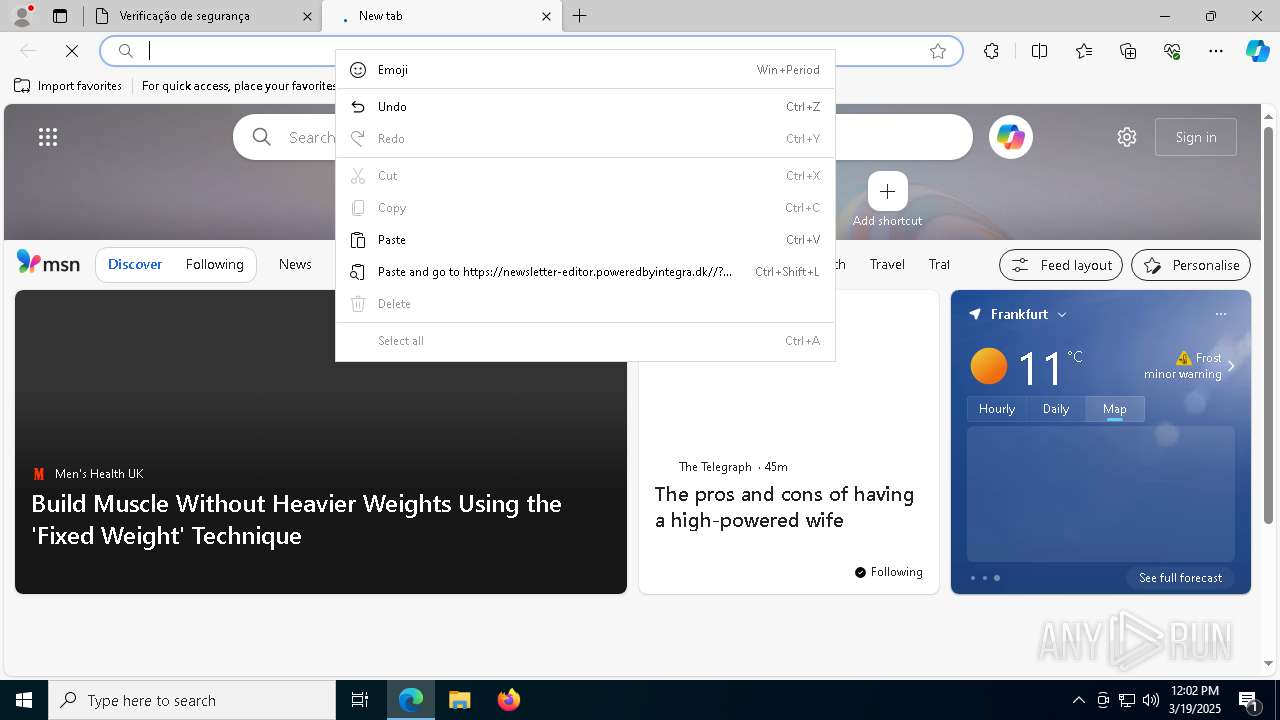Open Settings and more ellipsis

point(1216,51)
